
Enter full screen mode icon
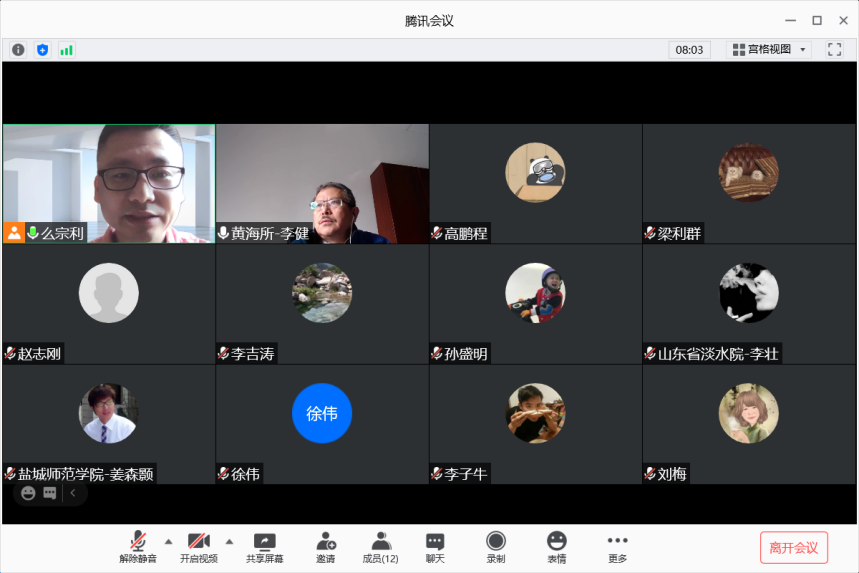834,49
